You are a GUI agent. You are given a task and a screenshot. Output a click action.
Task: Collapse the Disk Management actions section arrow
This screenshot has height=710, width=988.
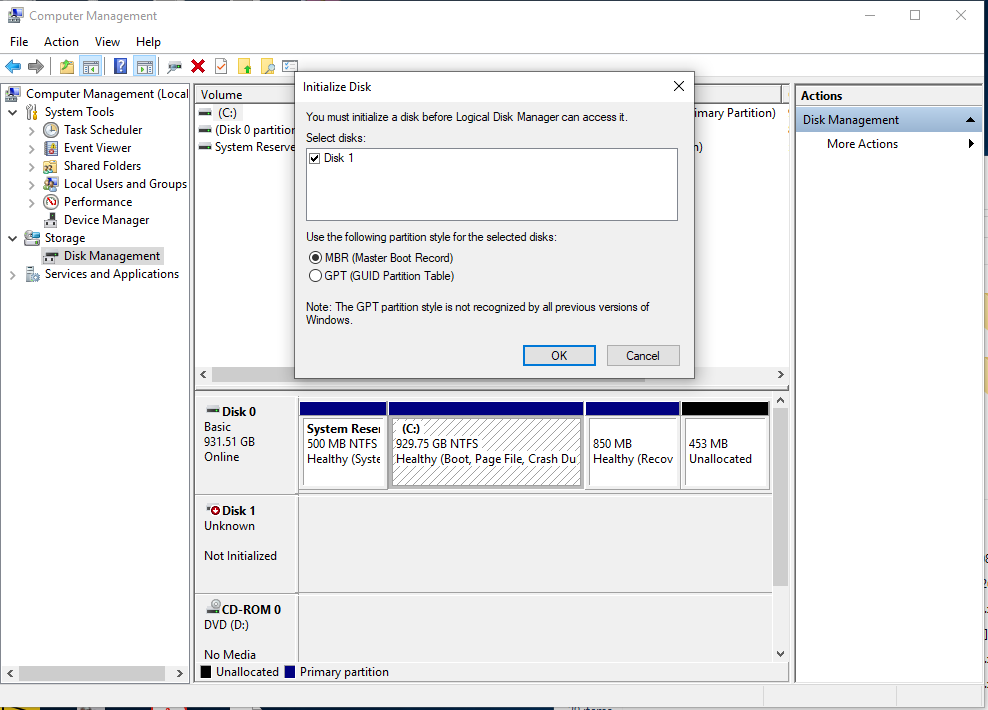point(970,120)
